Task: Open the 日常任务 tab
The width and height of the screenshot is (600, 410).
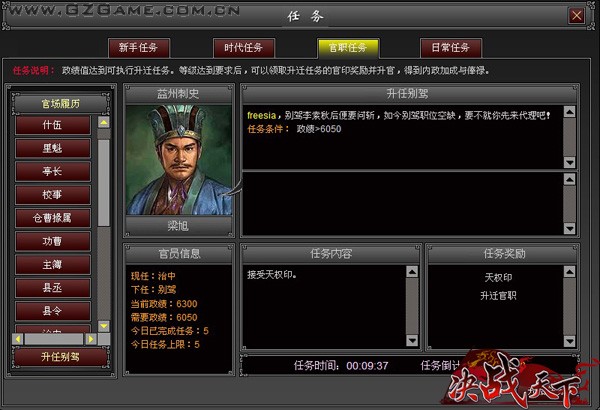Action: (x=451, y=48)
